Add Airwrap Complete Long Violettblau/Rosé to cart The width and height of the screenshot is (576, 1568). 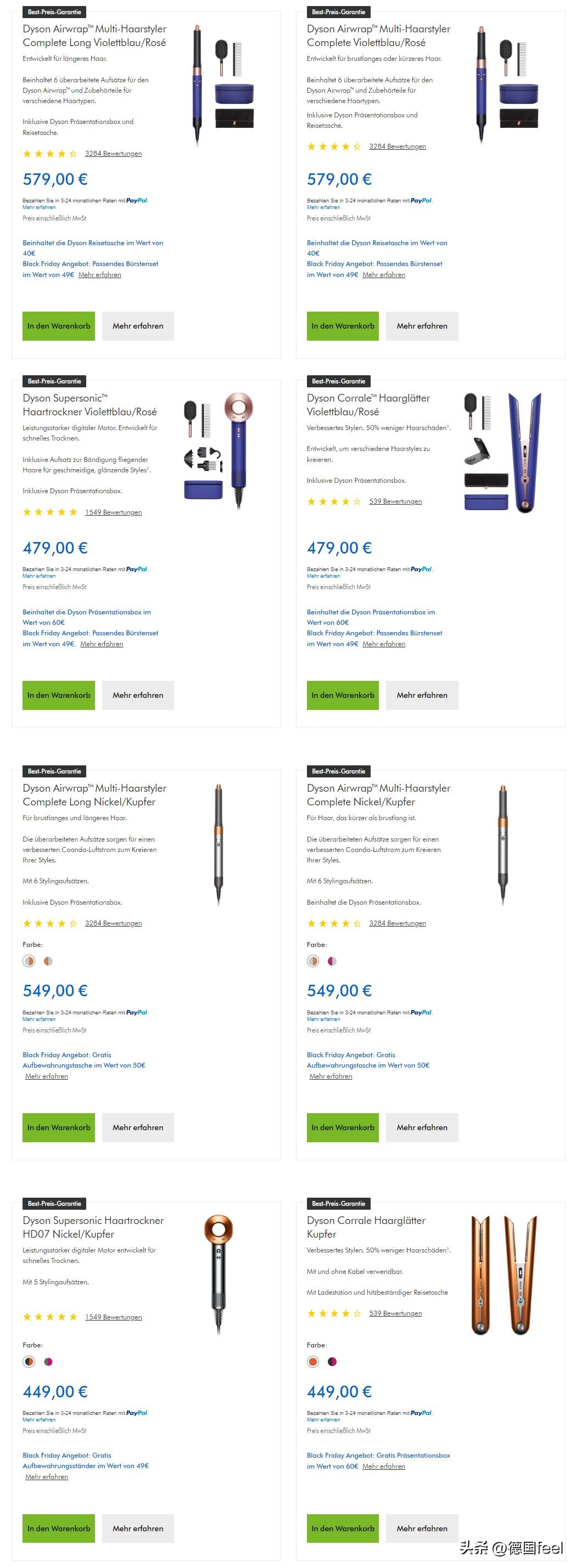(59, 326)
